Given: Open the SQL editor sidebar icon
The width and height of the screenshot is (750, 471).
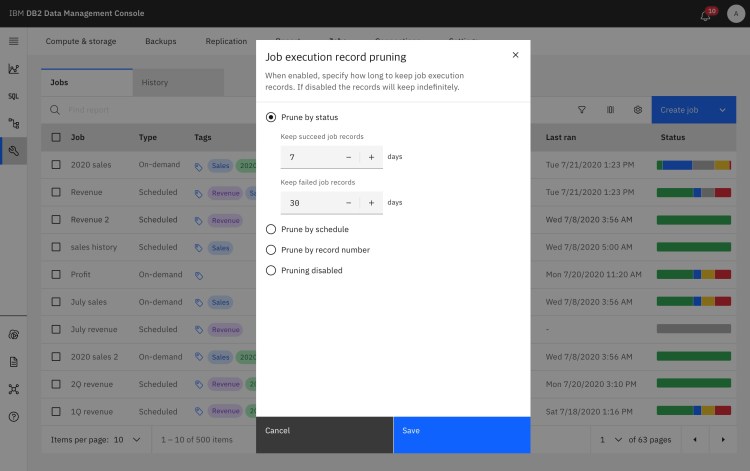Looking at the screenshot, I should click(14, 96).
